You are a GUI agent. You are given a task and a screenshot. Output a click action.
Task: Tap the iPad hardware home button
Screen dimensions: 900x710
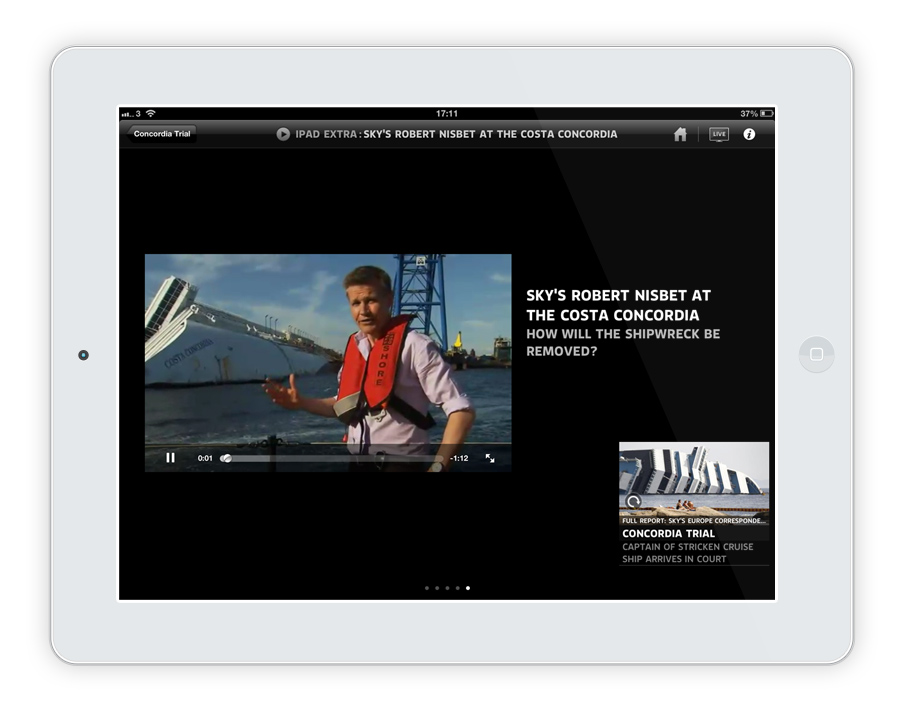816,354
